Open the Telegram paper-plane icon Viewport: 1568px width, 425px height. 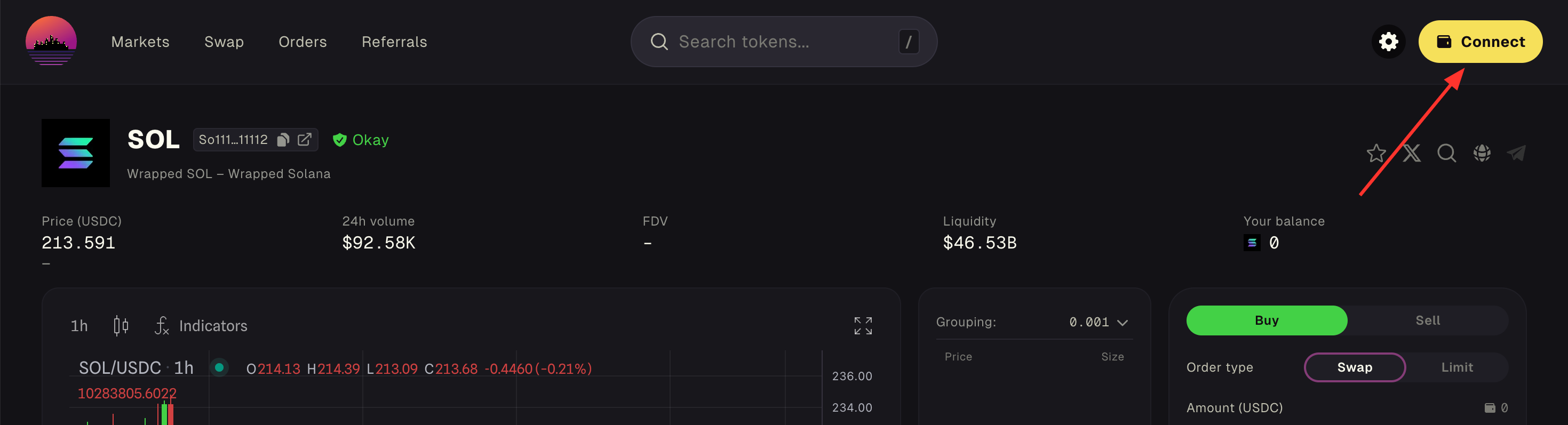(1516, 153)
